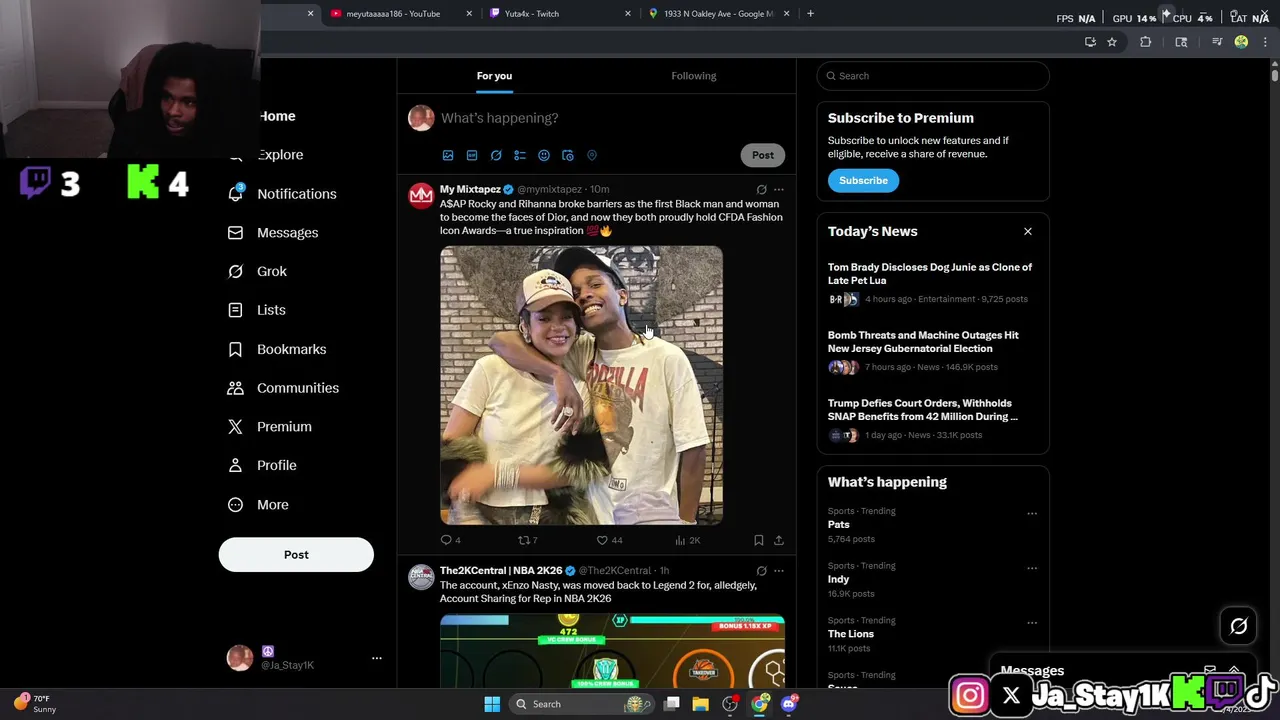Click the grey Post button in composer
Screen dimensions: 1280x720
coord(763,155)
